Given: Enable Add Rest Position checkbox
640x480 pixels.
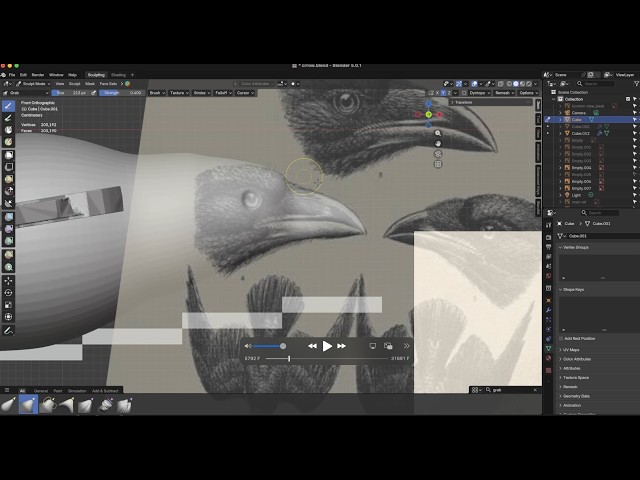Looking at the screenshot, I should [x=562, y=339].
